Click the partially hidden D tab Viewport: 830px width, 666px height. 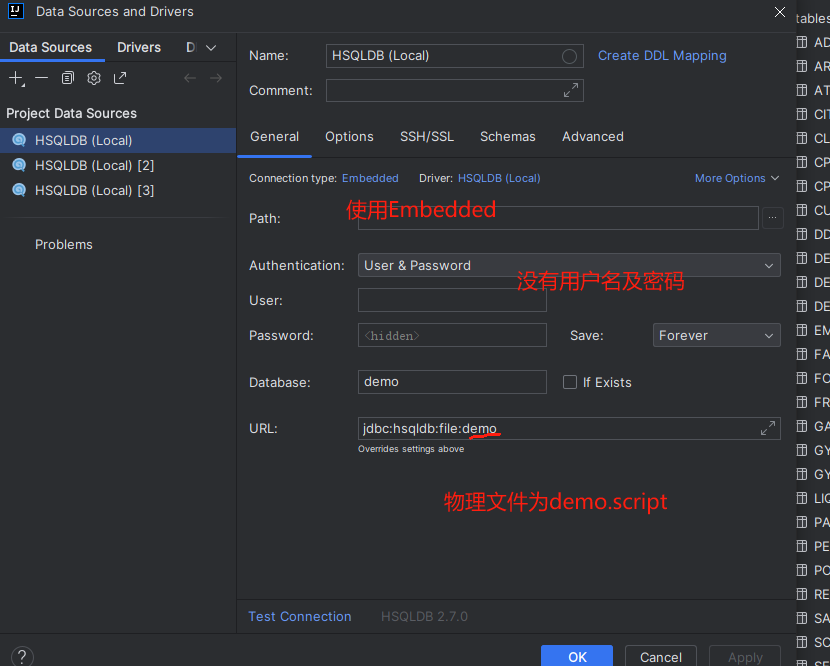(x=191, y=47)
